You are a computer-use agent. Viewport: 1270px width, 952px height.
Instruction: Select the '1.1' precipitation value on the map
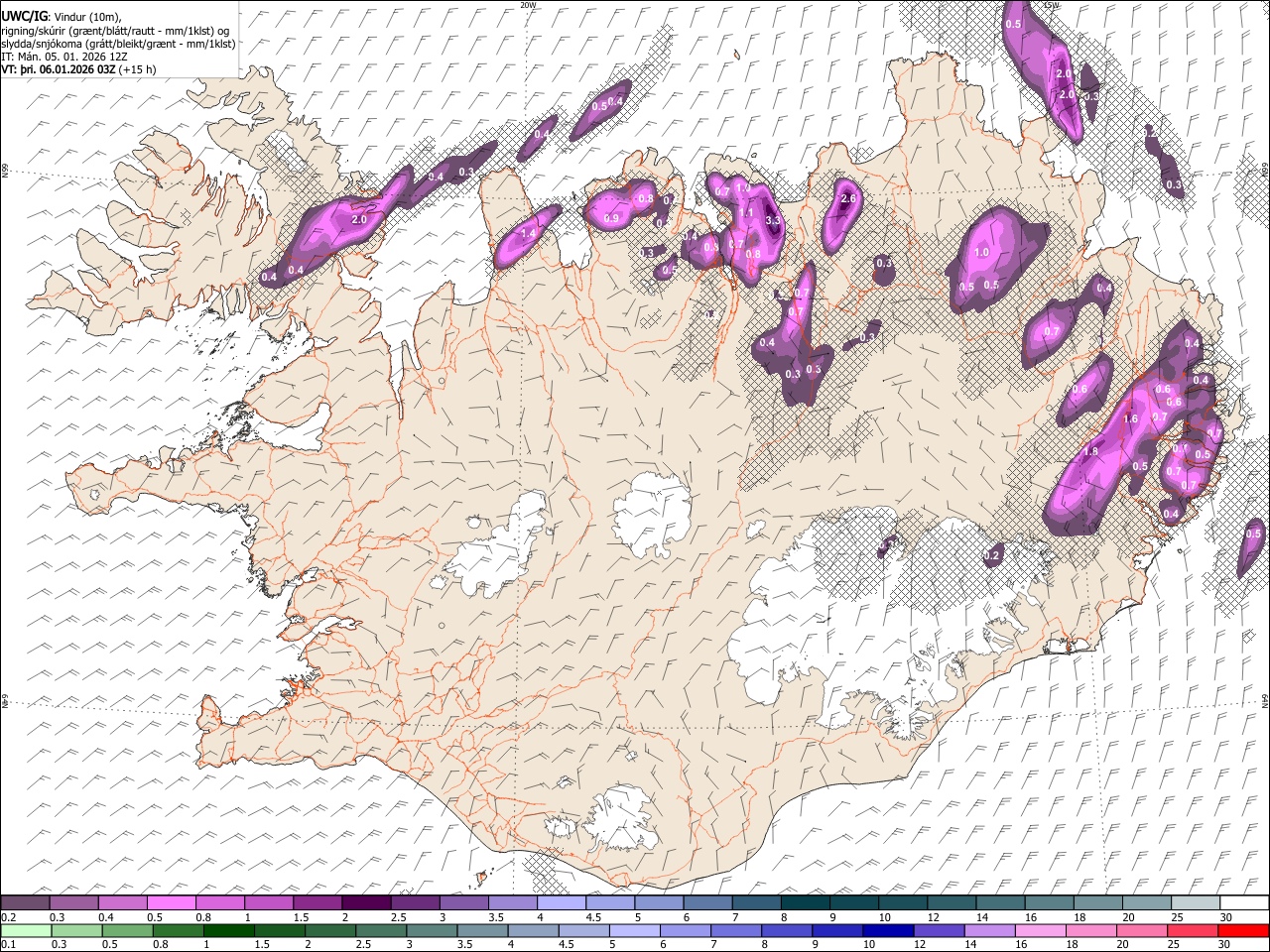747,212
